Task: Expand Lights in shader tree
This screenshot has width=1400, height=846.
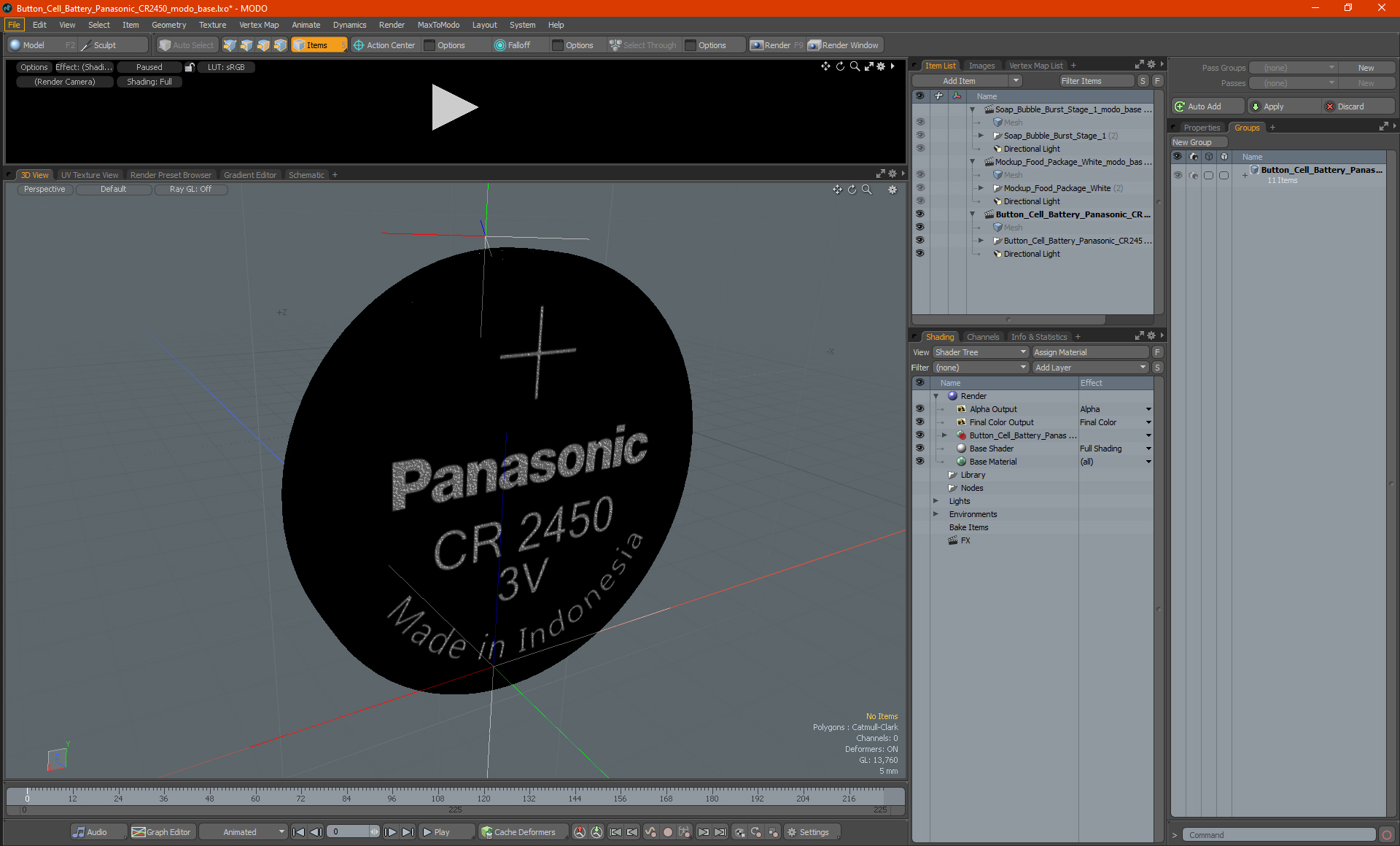Action: (936, 501)
